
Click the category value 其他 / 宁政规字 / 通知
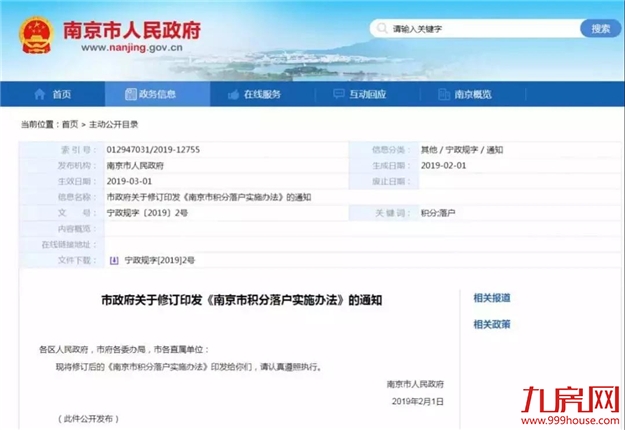pyautogui.click(x=462, y=150)
